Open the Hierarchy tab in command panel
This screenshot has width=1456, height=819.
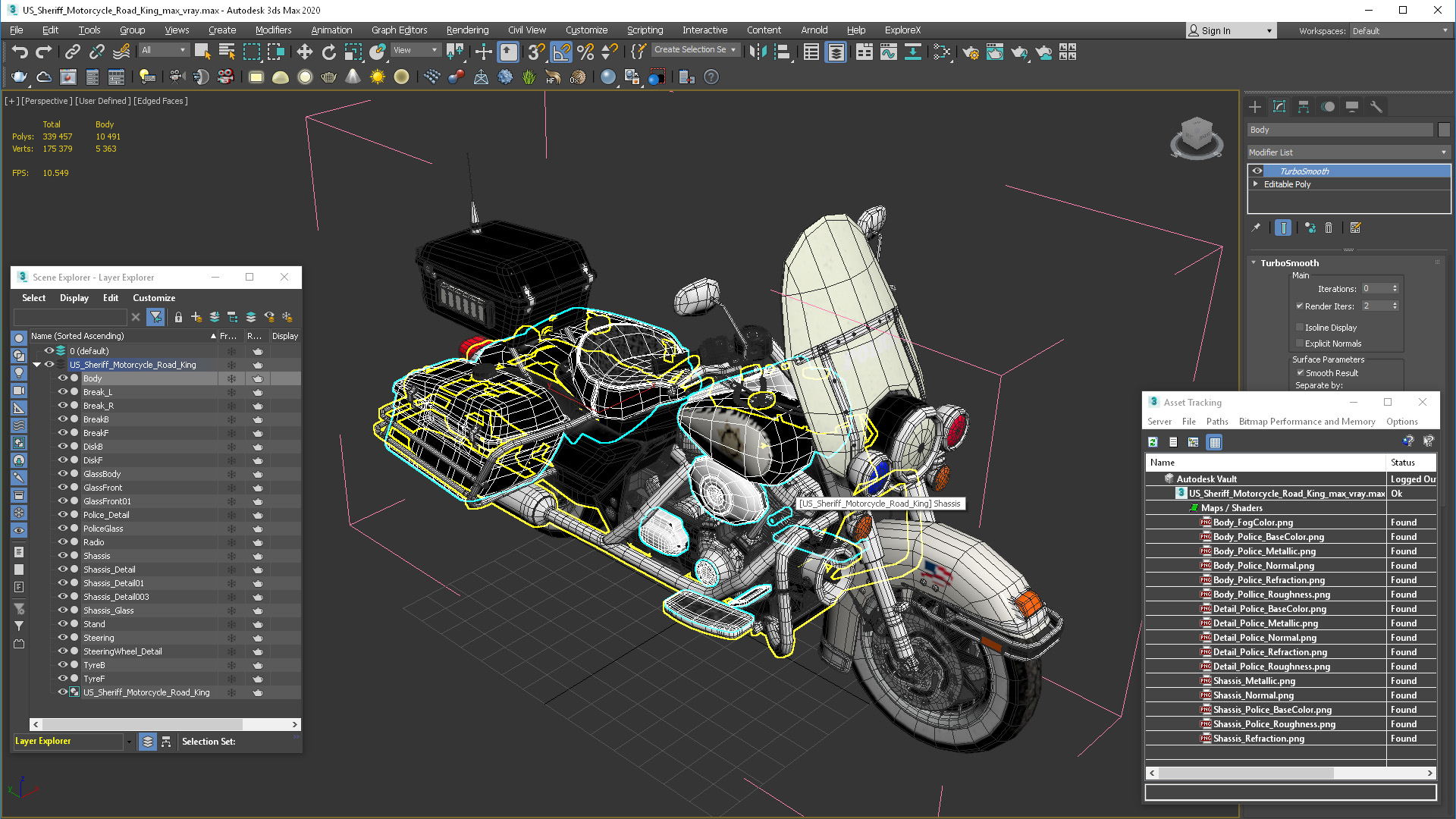1304,107
